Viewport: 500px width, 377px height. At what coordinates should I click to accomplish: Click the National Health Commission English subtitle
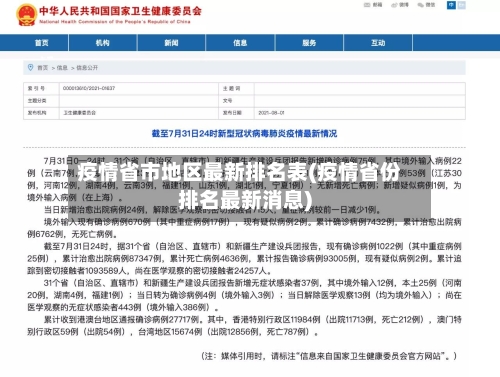(115, 22)
